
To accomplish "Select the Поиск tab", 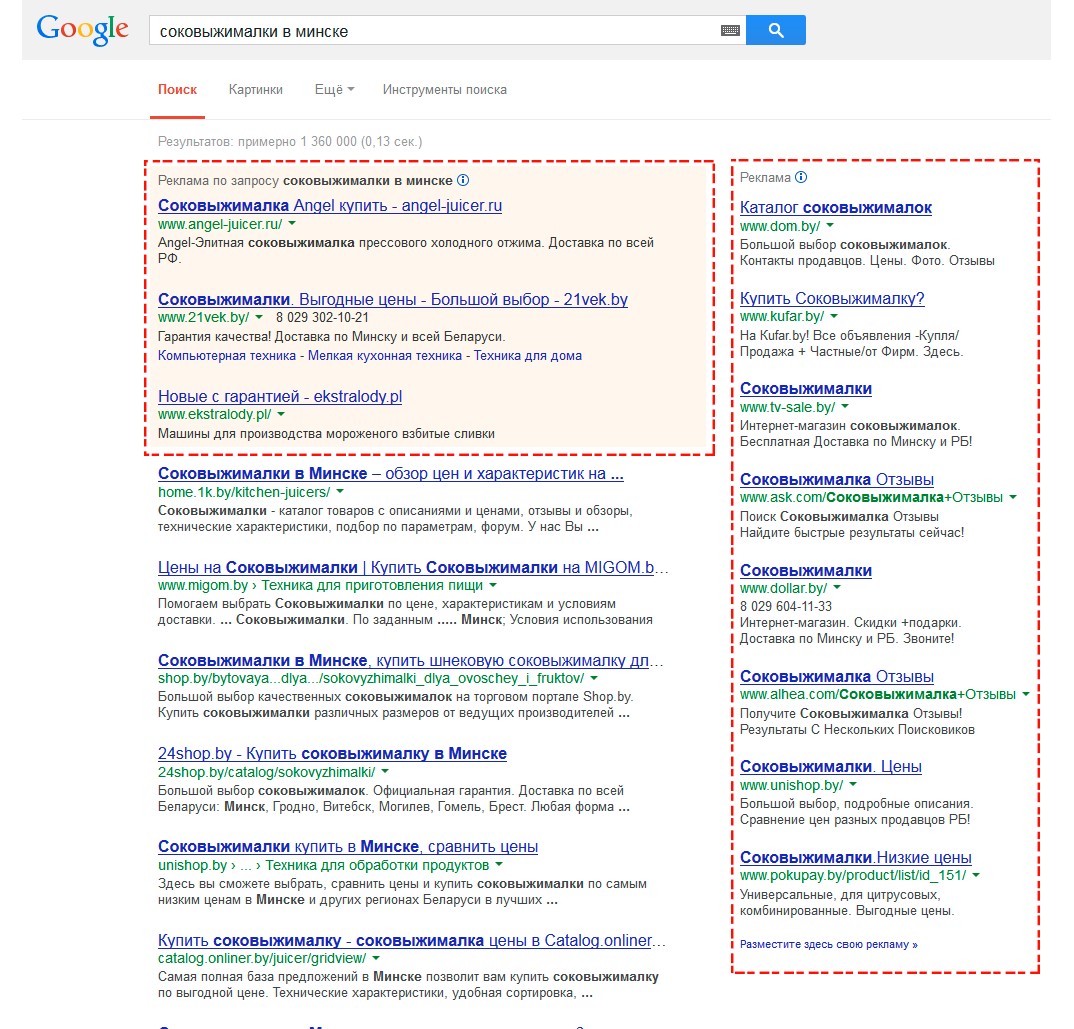I will 177,90.
